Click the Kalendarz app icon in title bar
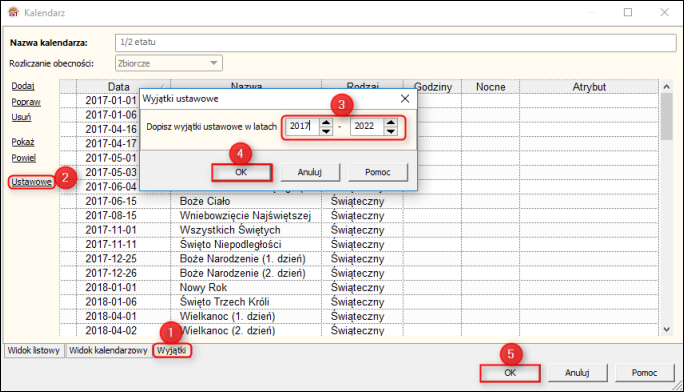684x392 pixels. click(x=14, y=12)
